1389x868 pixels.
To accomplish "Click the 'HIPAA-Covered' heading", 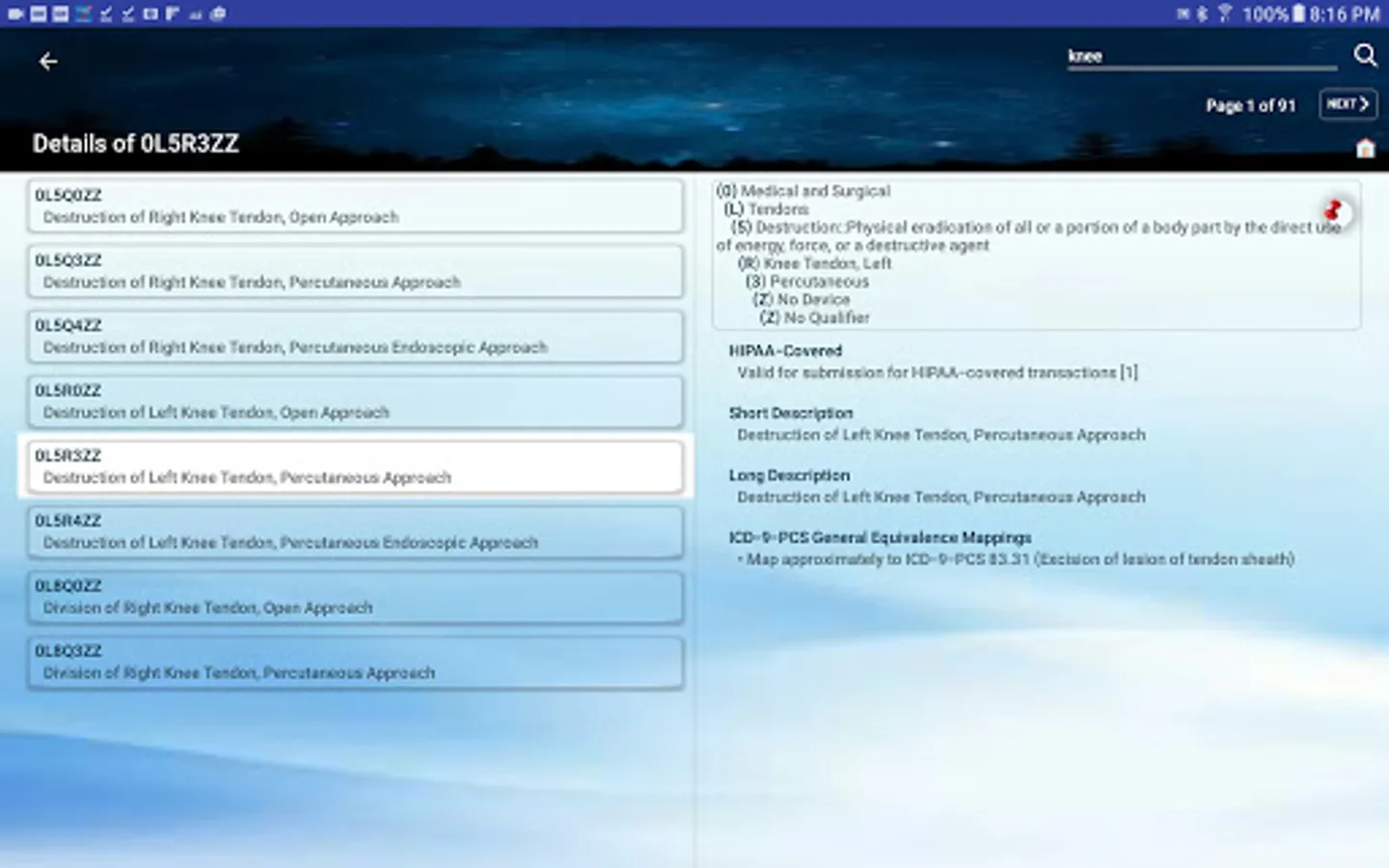I will 785,351.
